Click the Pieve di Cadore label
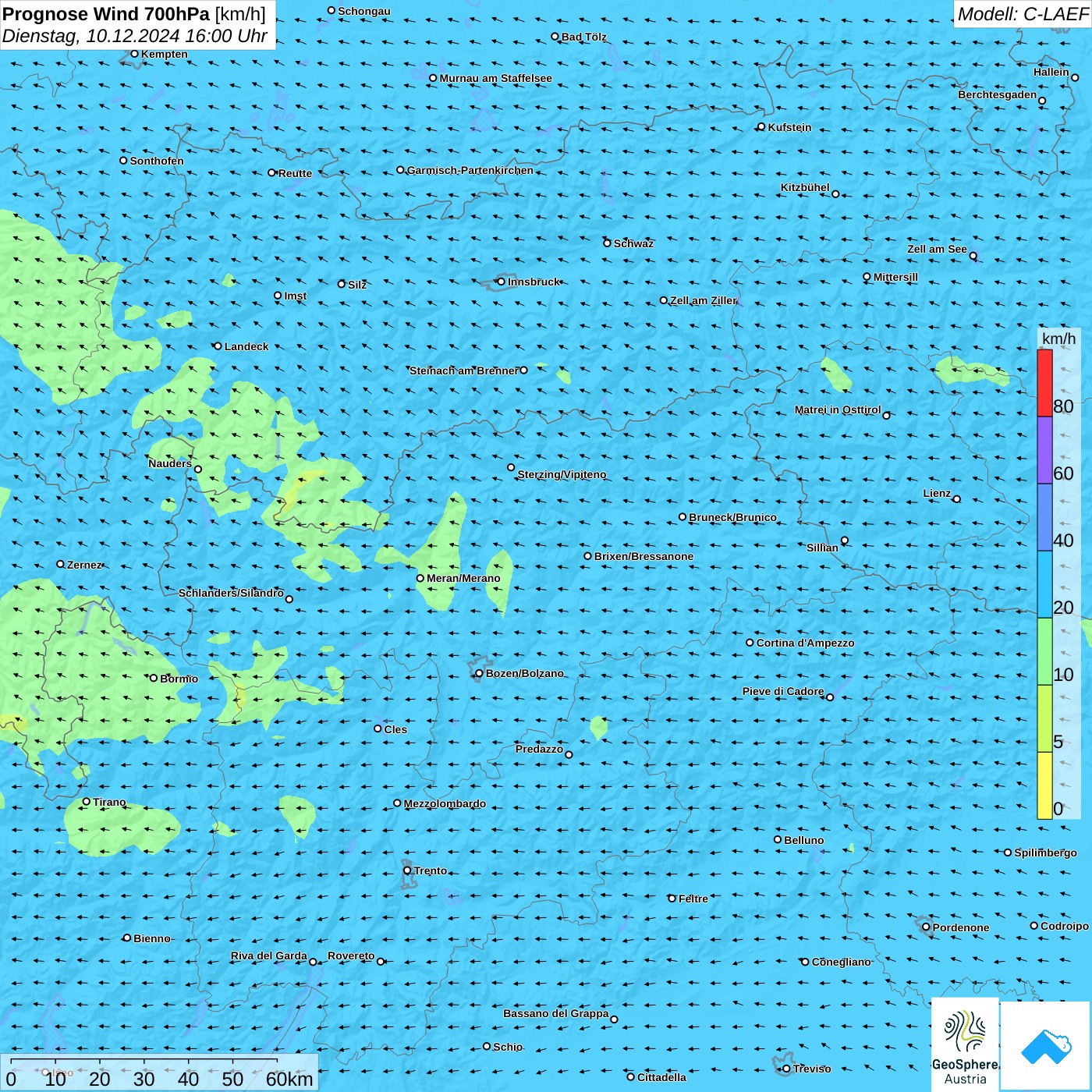The width and height of the screenshot is (1092, 1092). pos(783,691)
